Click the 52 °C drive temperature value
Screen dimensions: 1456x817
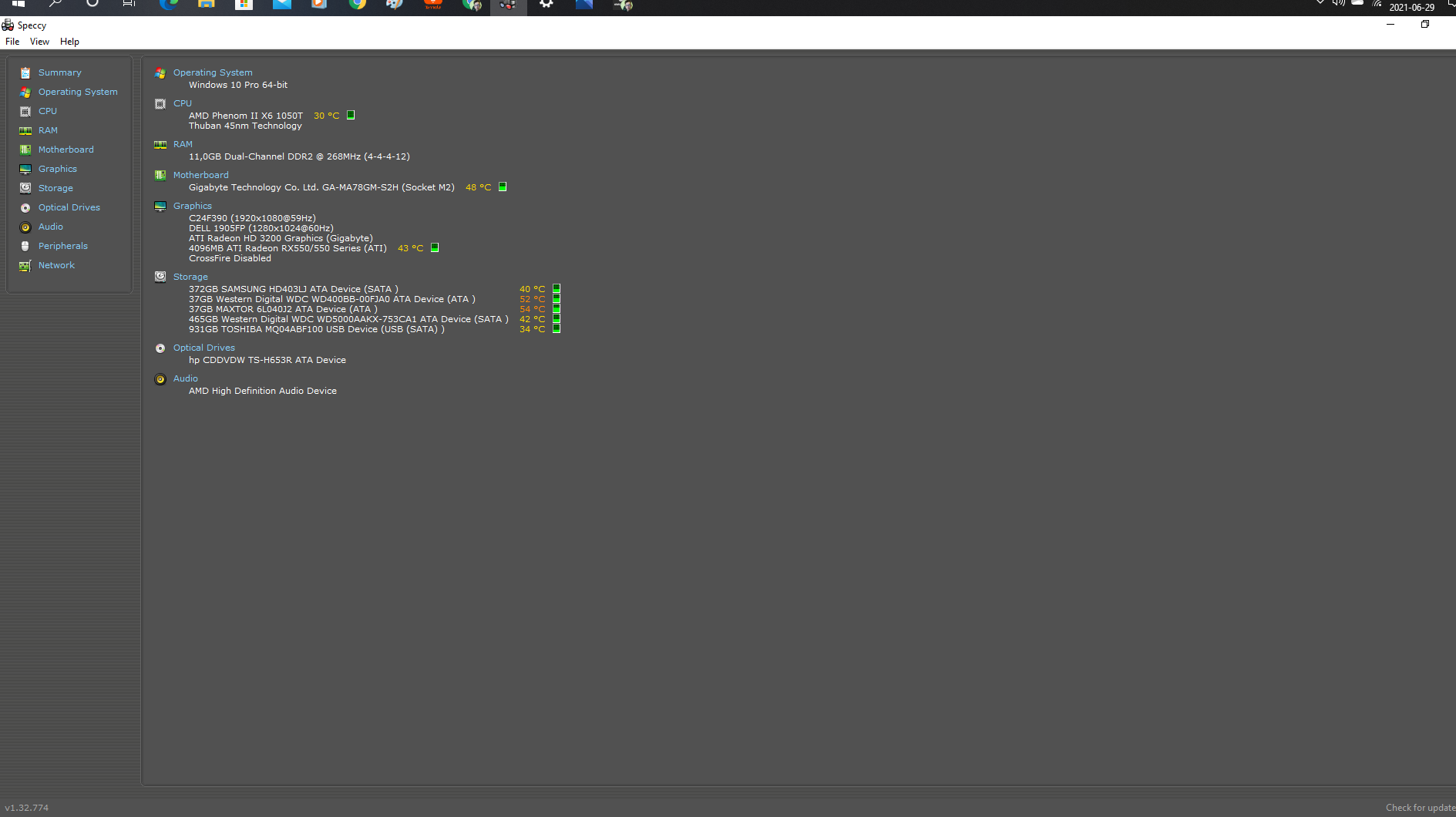tap(532, 299)
